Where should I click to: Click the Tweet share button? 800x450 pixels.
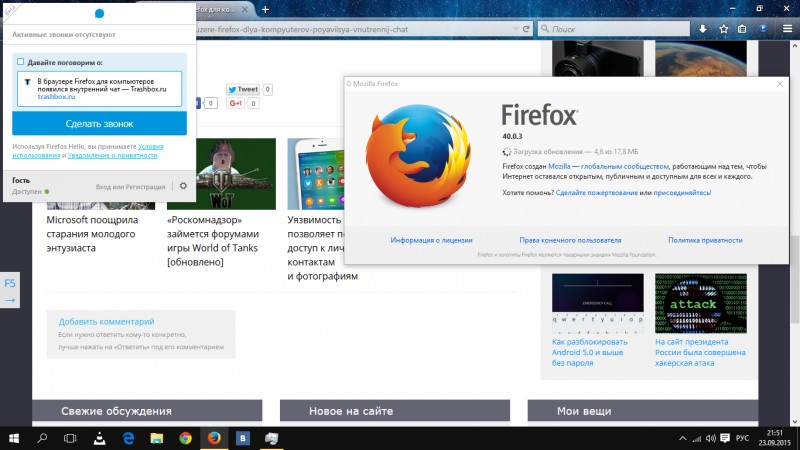tap(243, 89)
